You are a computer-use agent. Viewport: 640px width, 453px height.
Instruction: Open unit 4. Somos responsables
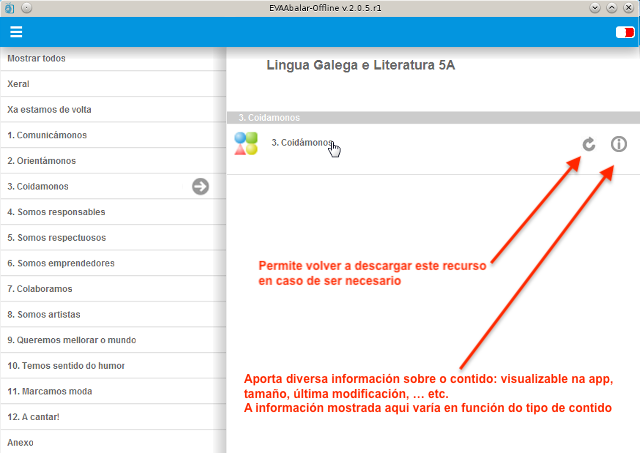[56, 212]
